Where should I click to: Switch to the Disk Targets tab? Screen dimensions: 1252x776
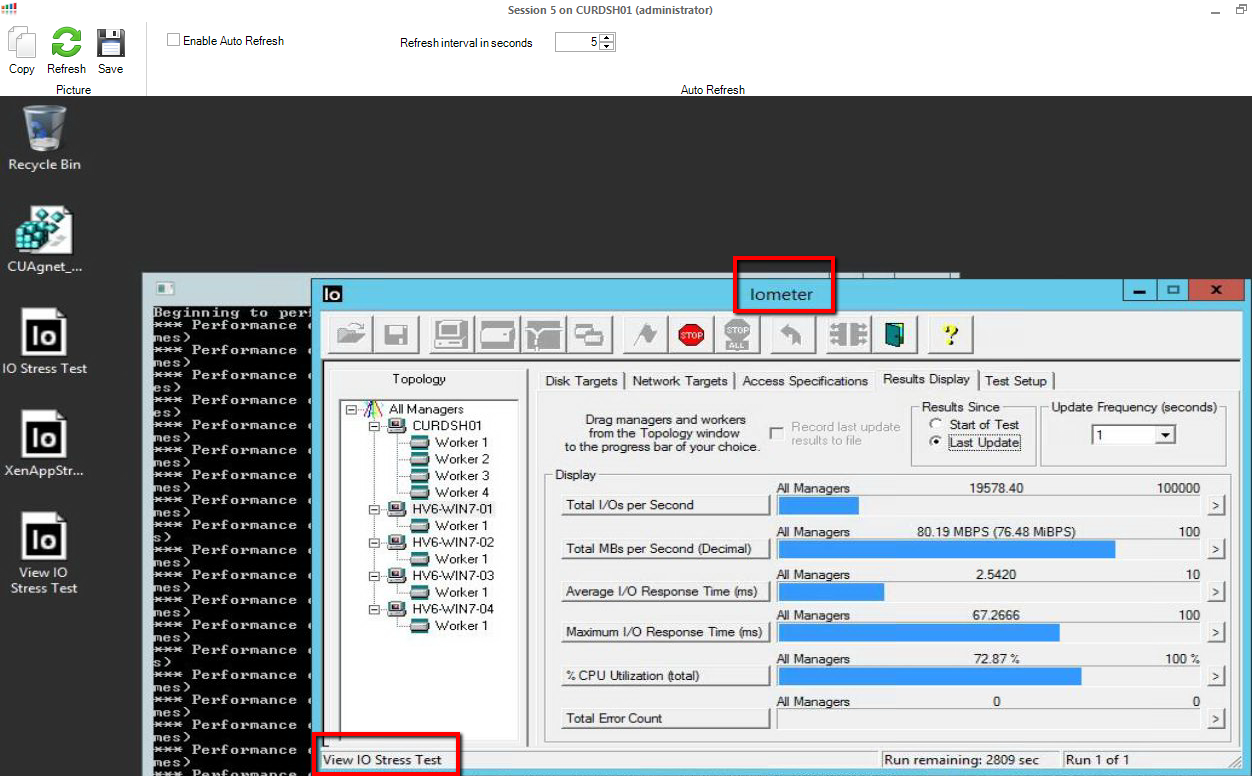(581, 381)
